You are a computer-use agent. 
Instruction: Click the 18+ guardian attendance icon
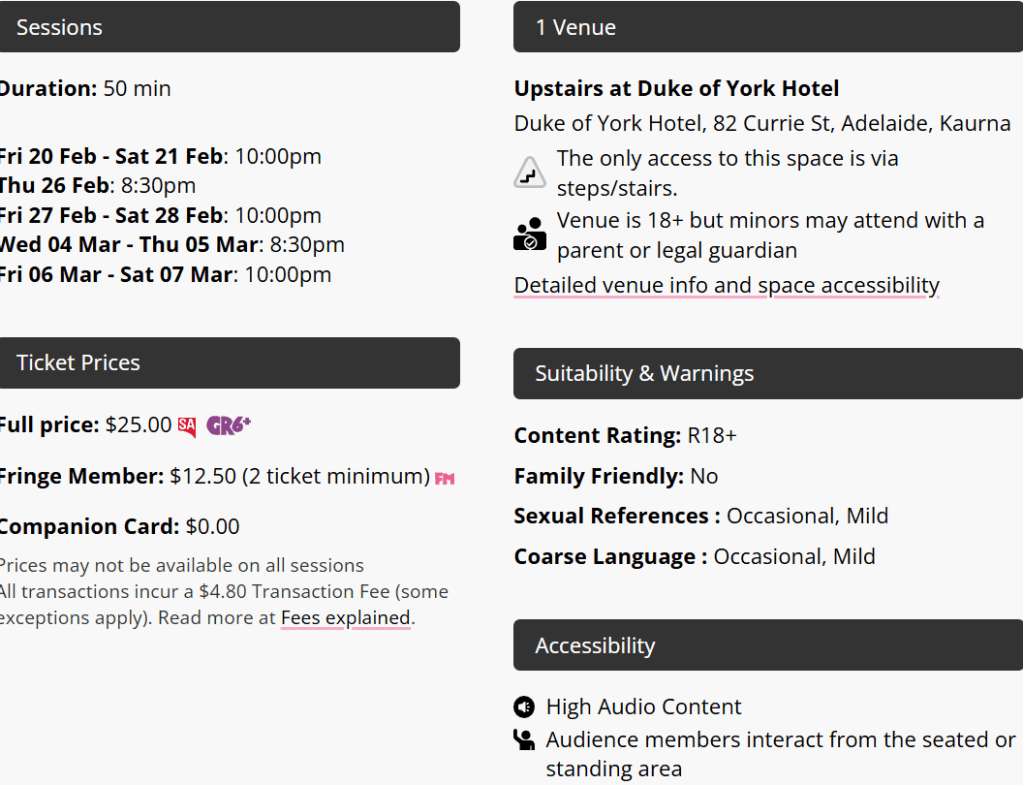528,234
